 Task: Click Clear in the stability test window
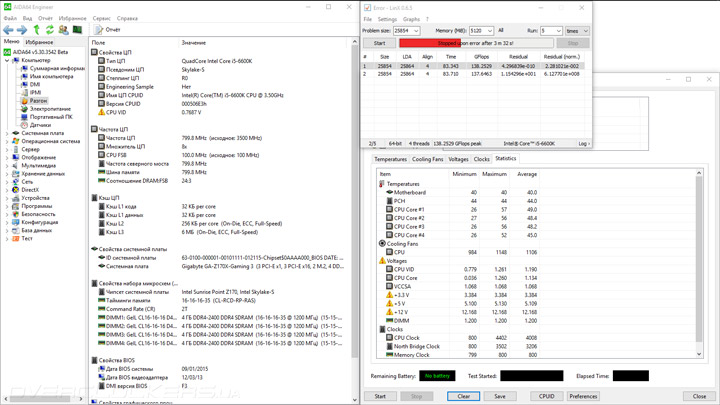463,396
